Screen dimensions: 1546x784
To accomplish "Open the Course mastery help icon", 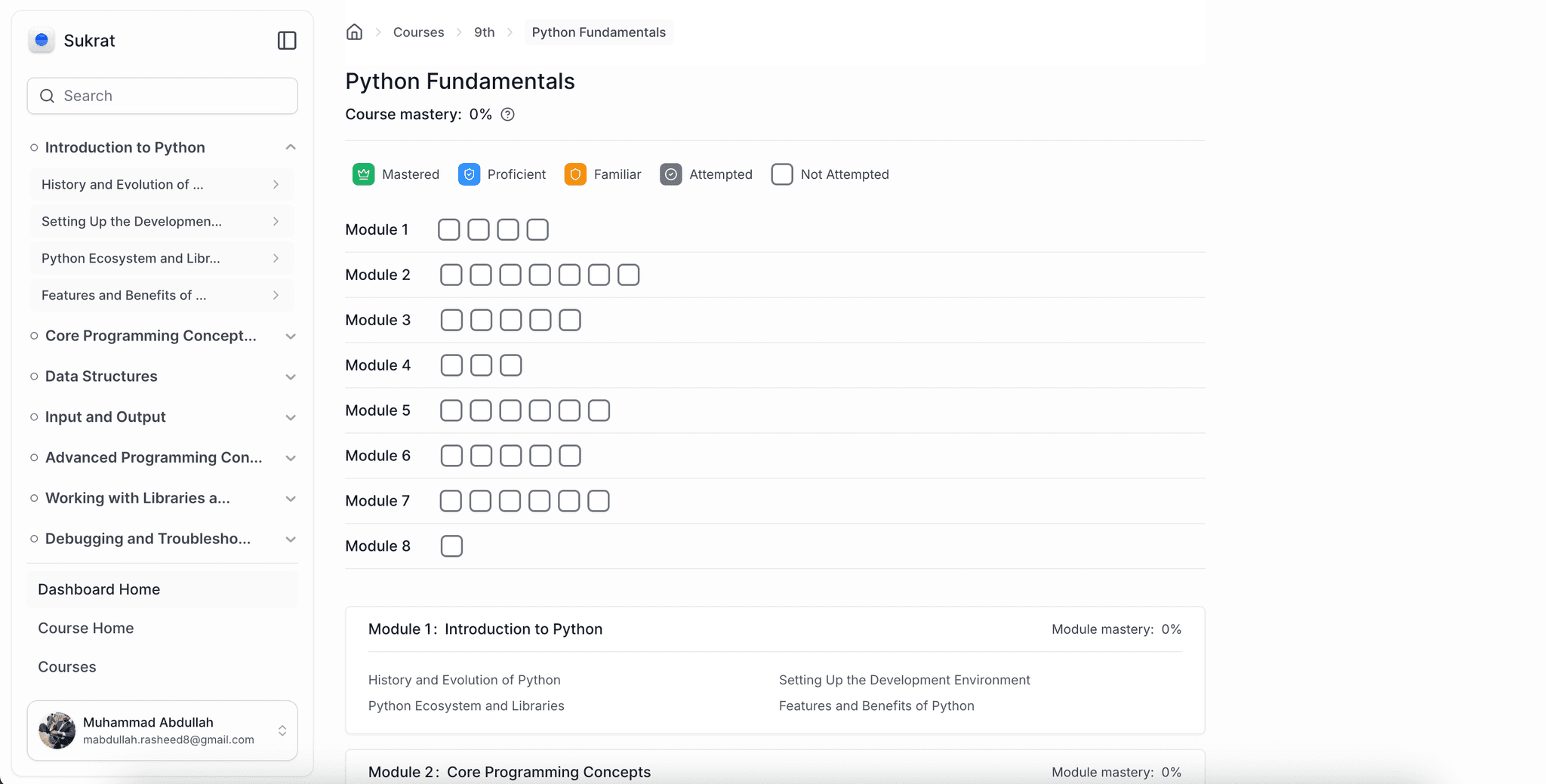I will click(507, 115).
